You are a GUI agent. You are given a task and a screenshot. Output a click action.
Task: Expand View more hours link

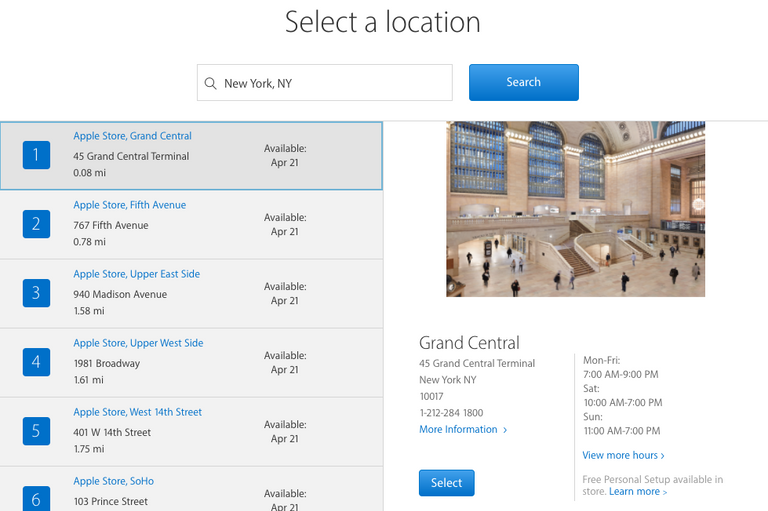(623, 456)
